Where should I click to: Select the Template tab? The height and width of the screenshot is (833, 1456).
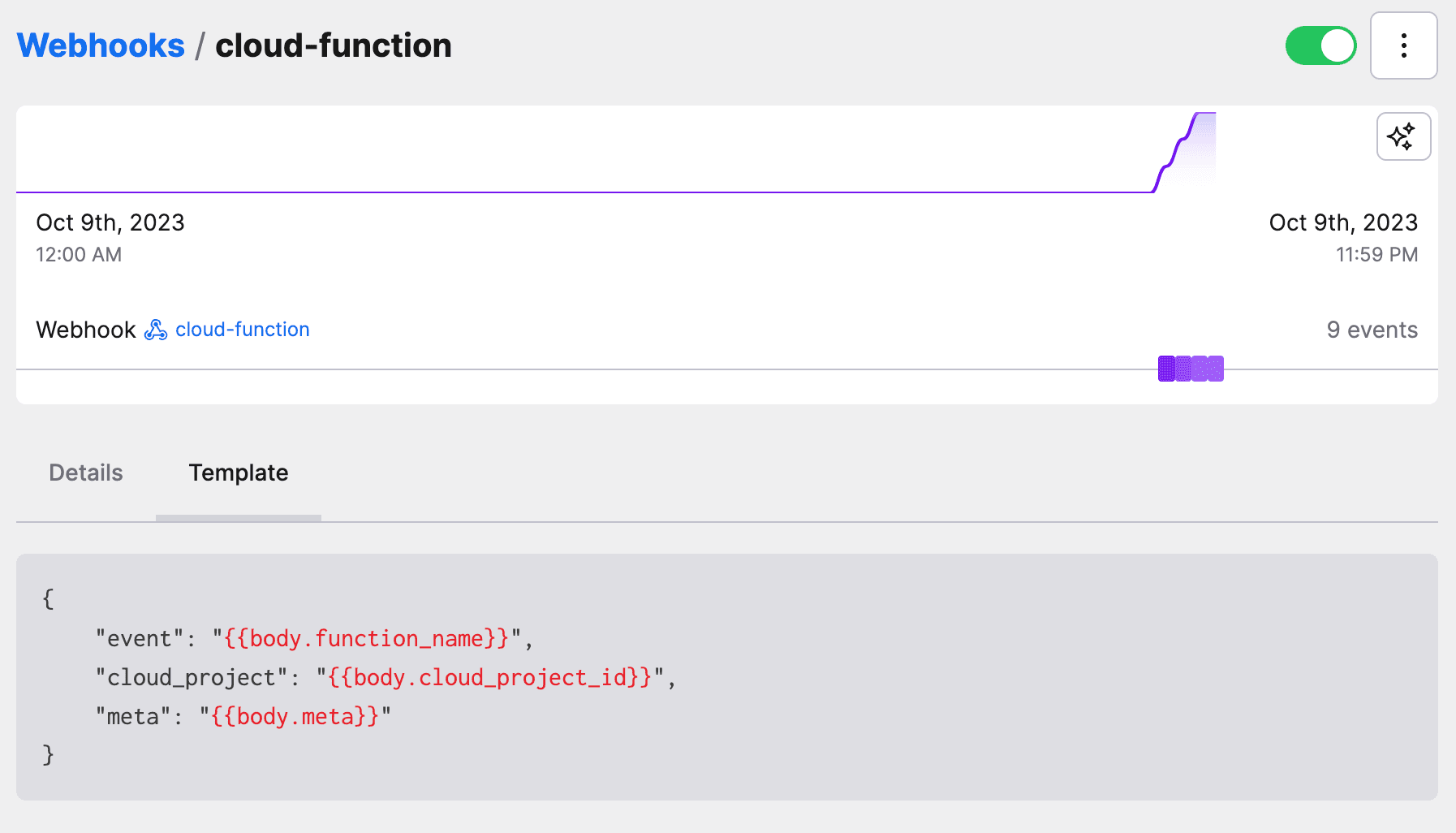coord(239,473)
